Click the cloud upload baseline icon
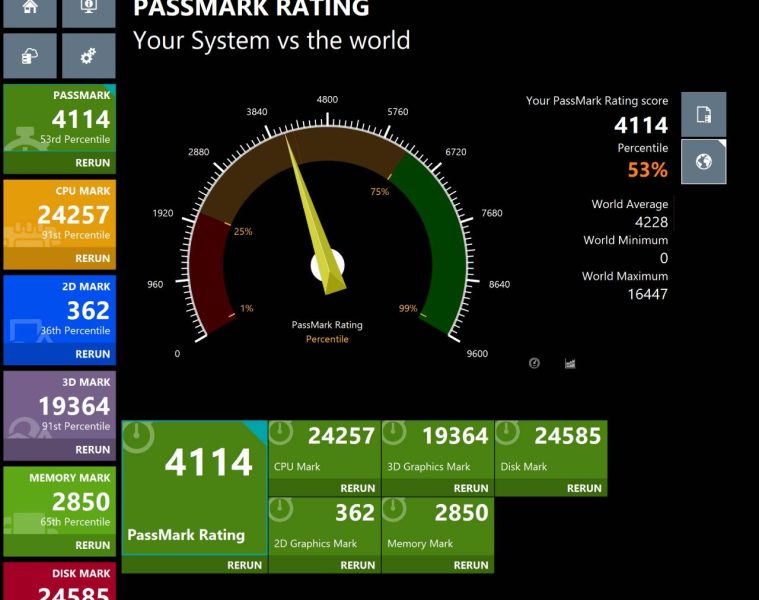The image size is (759, 600). coord(30,56)
